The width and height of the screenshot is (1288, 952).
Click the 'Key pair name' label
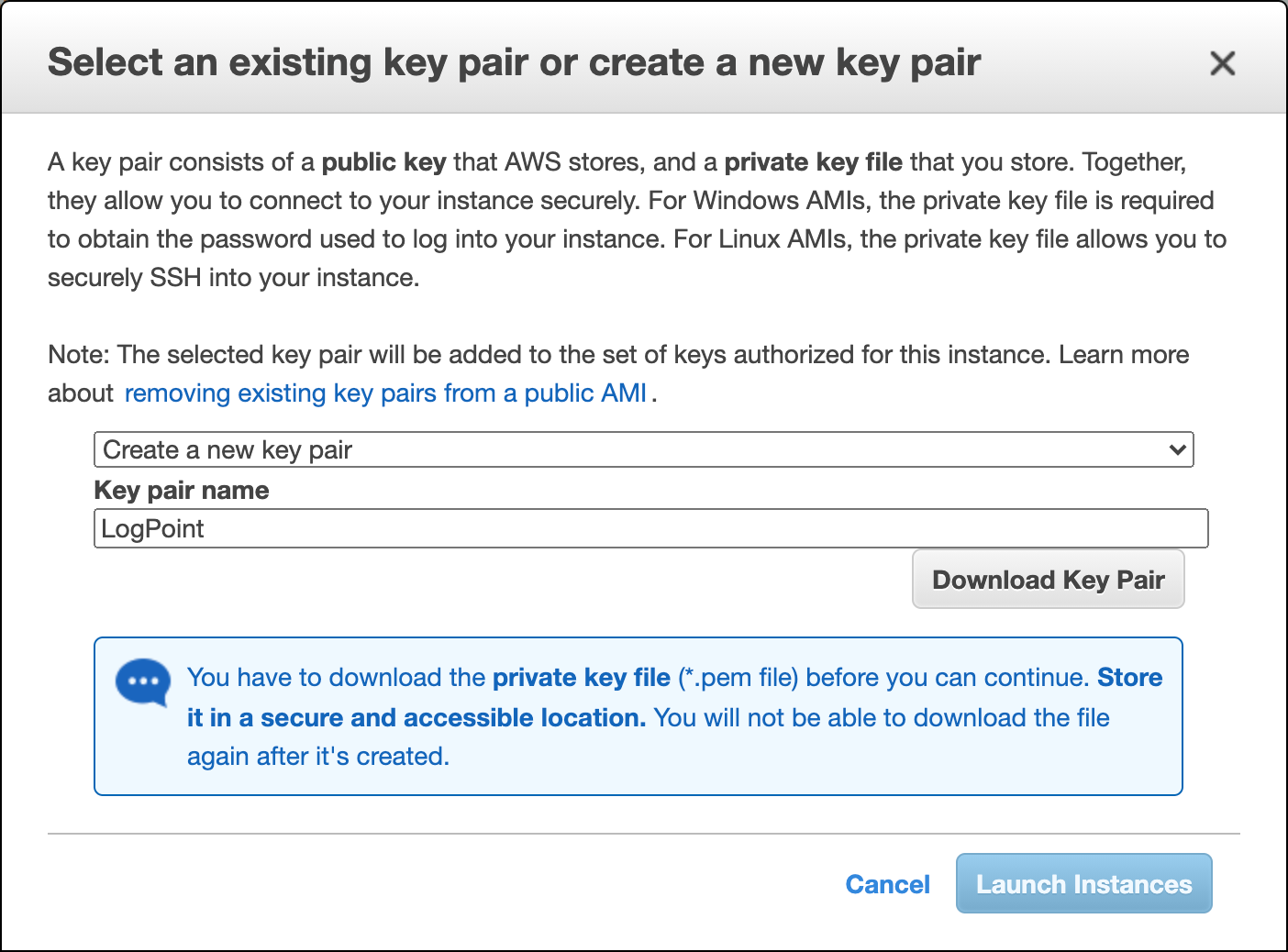(x=181, y=490)
